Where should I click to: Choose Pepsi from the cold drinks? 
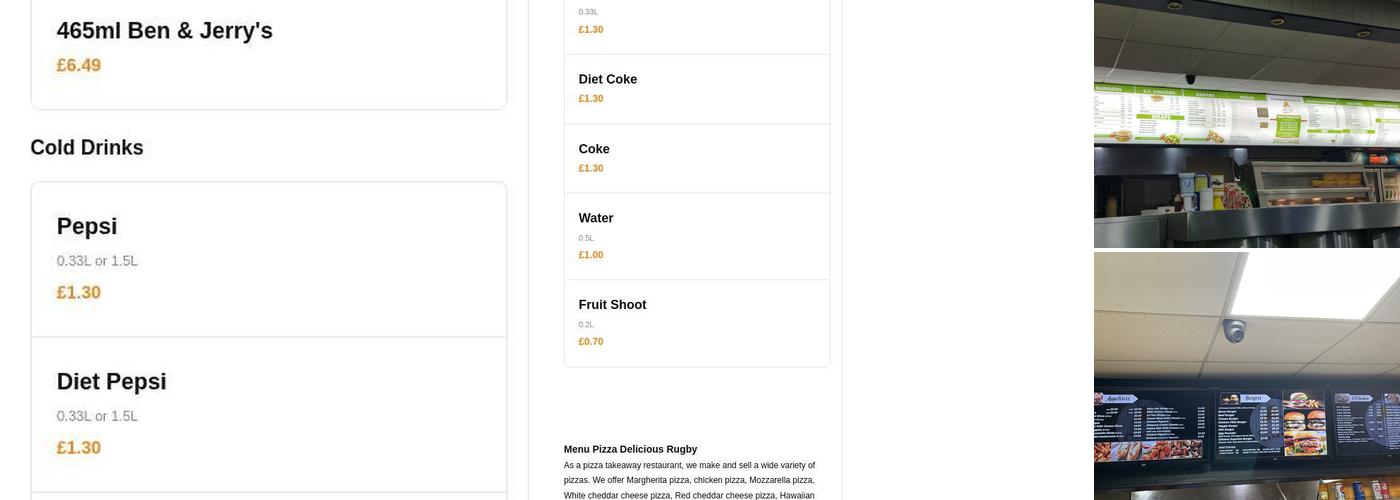click(x=87, y=227)
